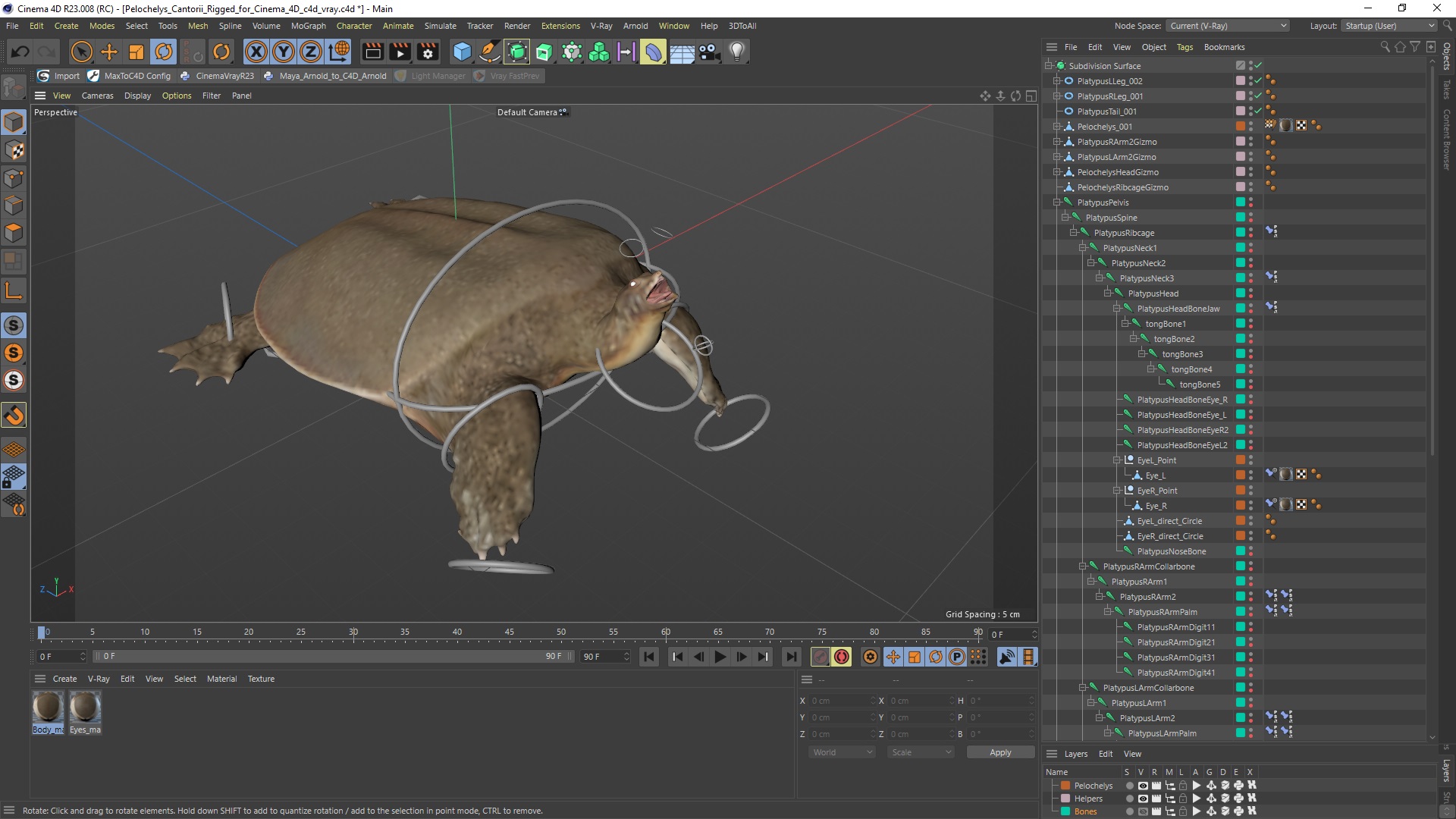Screen dimensions: 1456x819
Task: Click the Import button
Action: click(59, 76)
